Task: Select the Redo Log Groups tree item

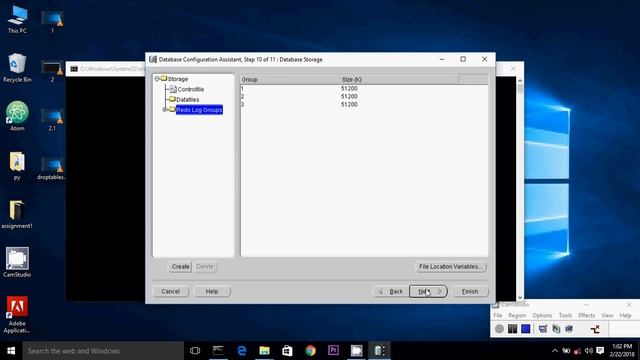Action: tap(199, 110)
